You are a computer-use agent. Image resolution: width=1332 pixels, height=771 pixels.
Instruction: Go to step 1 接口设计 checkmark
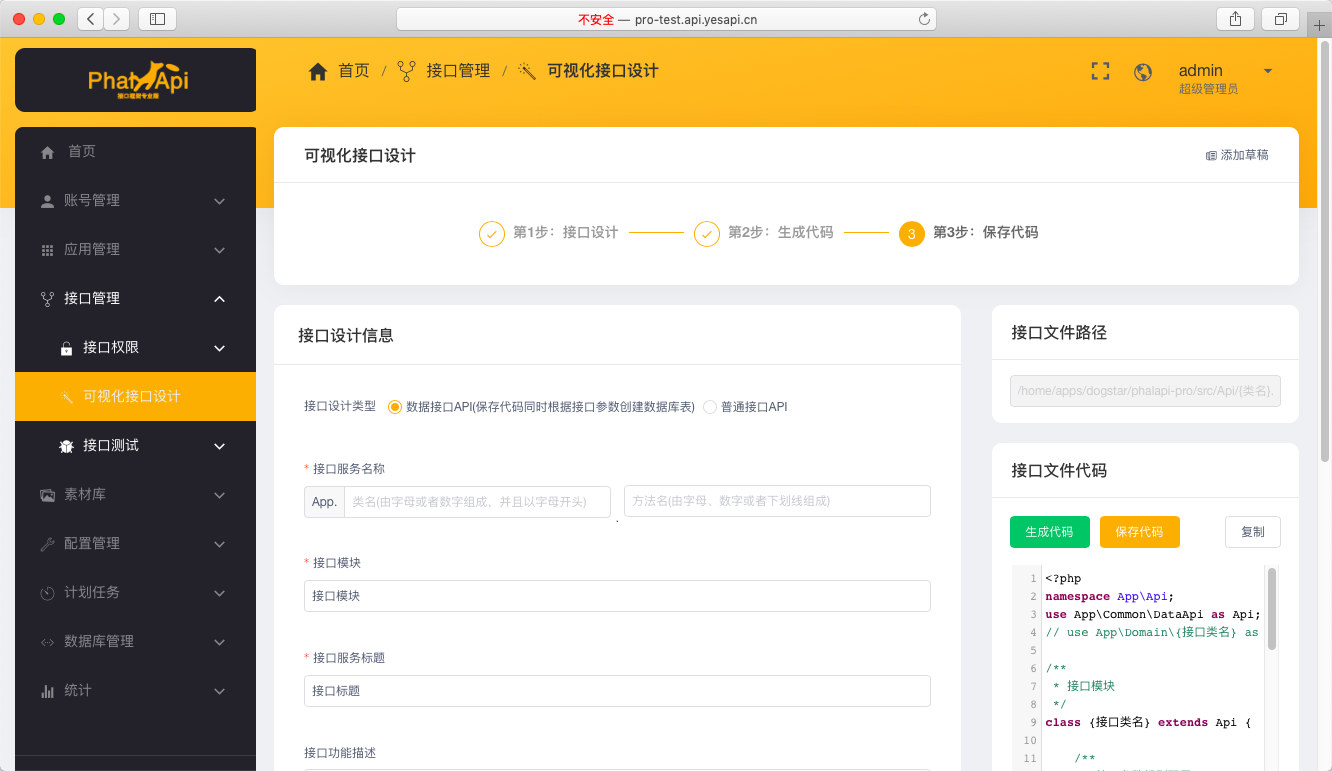492,233
